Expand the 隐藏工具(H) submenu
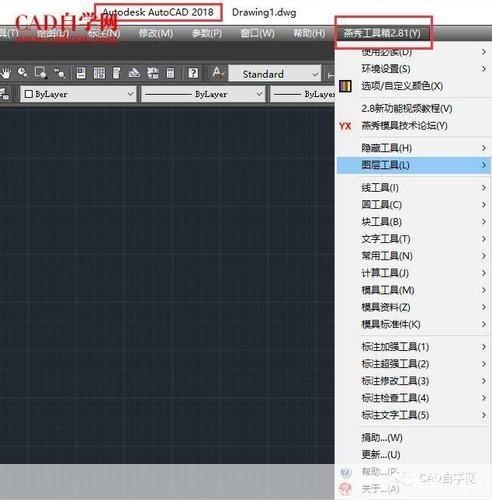 [x=413, y=148]
